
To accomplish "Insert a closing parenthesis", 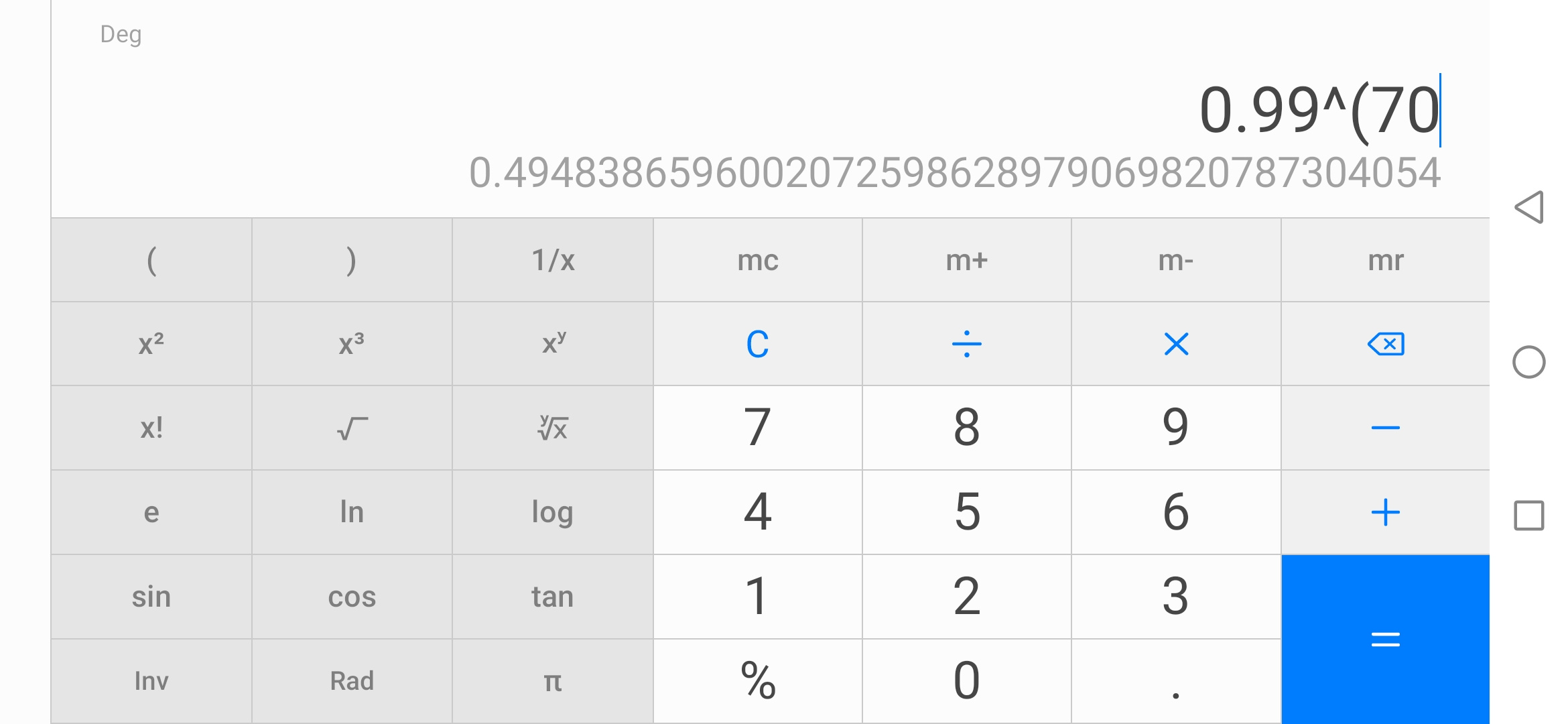I will [x=352, y=260].
